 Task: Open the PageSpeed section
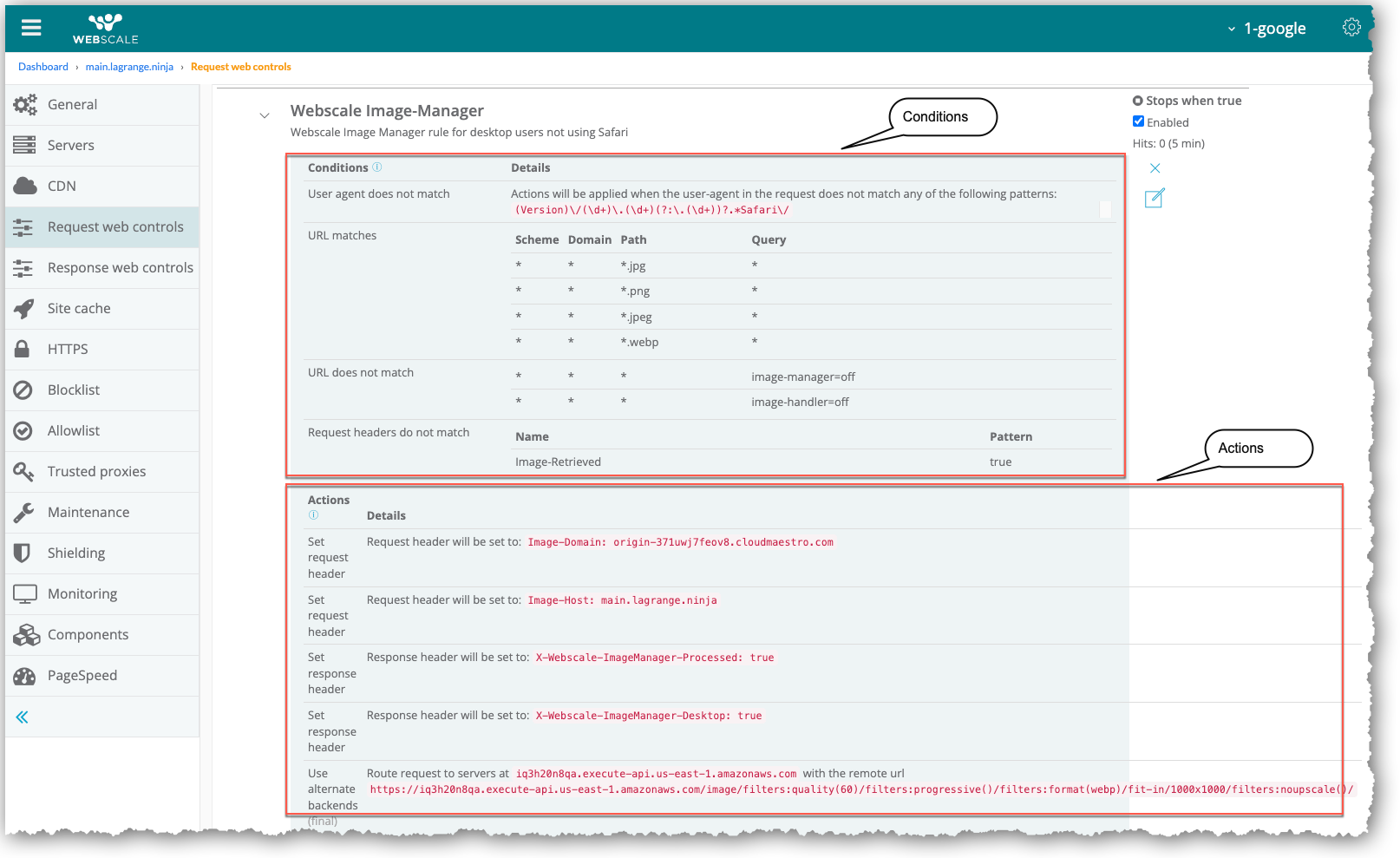coord(82,675)
